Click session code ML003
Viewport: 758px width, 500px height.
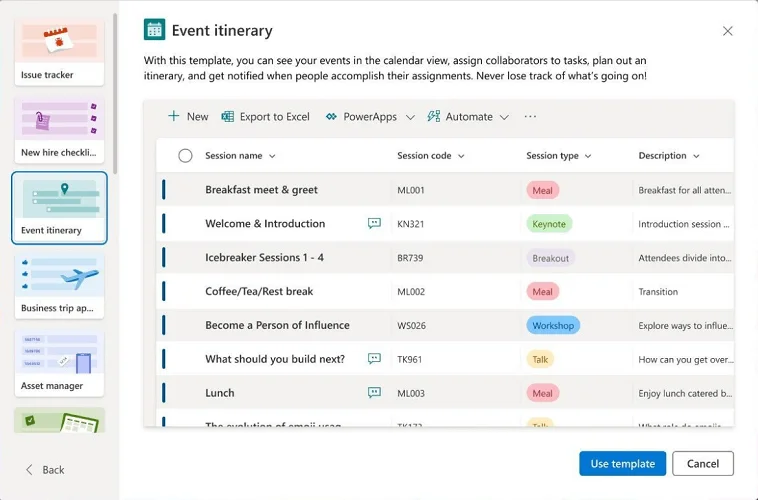[411, 393]
